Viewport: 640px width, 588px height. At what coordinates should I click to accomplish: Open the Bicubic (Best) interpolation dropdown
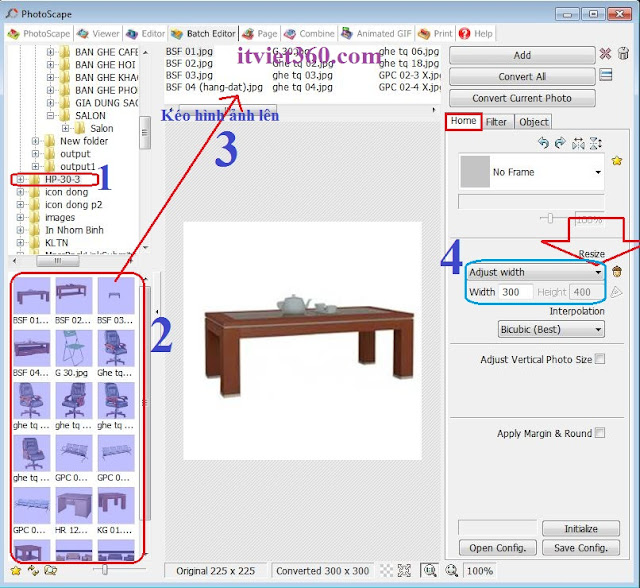pos(551,329)
